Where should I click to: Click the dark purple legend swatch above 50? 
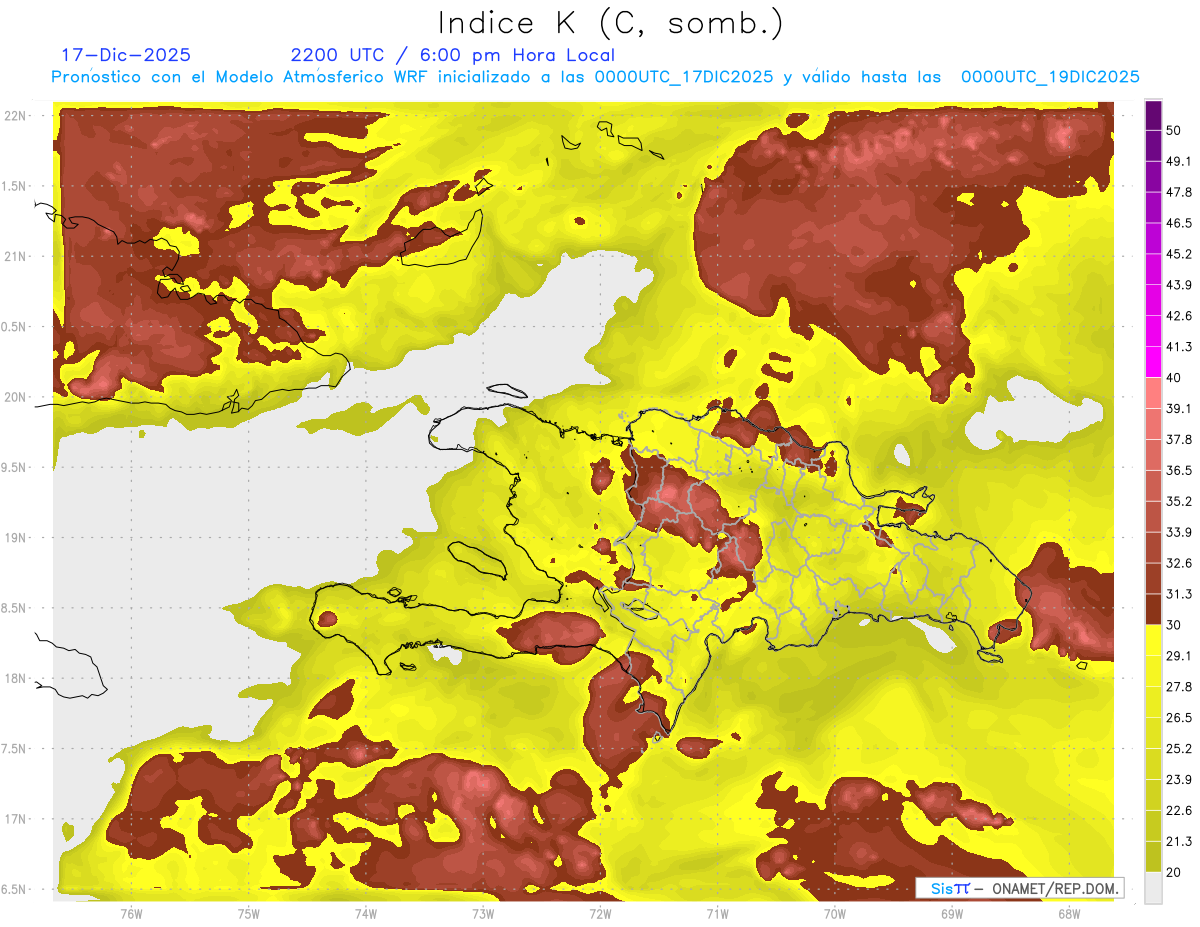1153,116
